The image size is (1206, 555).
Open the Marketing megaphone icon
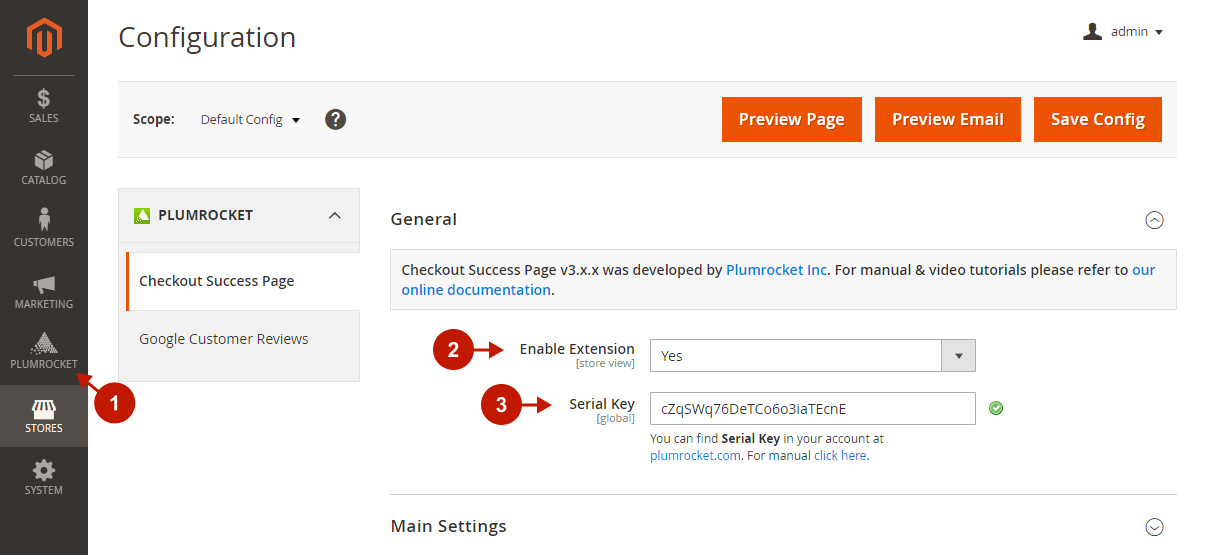[x=44, y=285]
